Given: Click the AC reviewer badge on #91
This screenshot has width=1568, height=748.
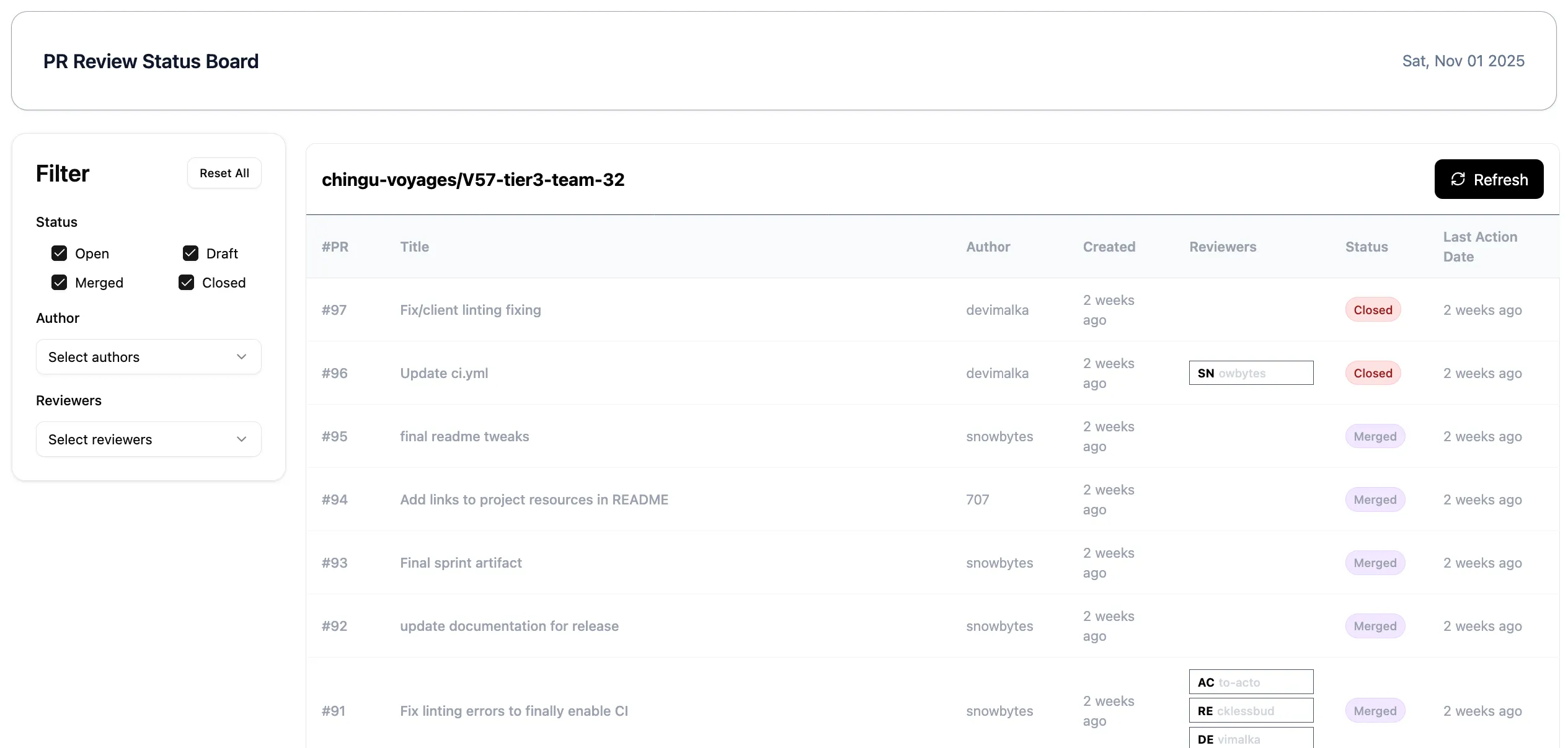Looking at the screenshot, I should click(1251, 682).
